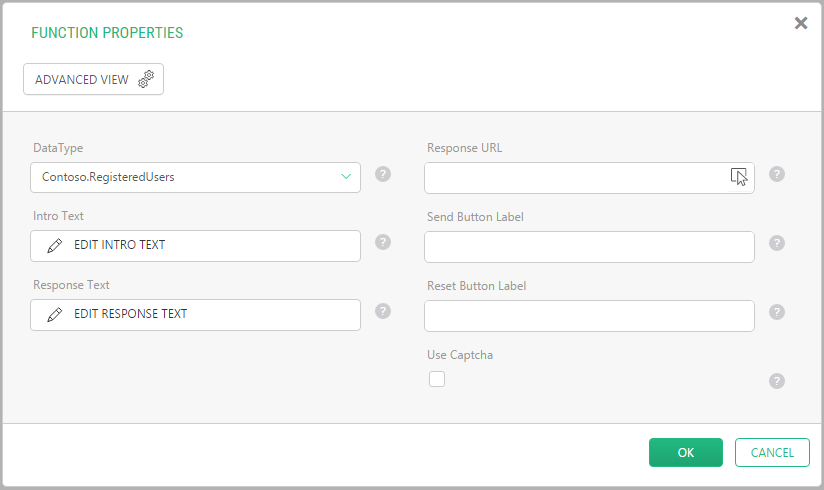824x490 pixels.
Task: Confirm with the OK button
Action: coord(686,452)
